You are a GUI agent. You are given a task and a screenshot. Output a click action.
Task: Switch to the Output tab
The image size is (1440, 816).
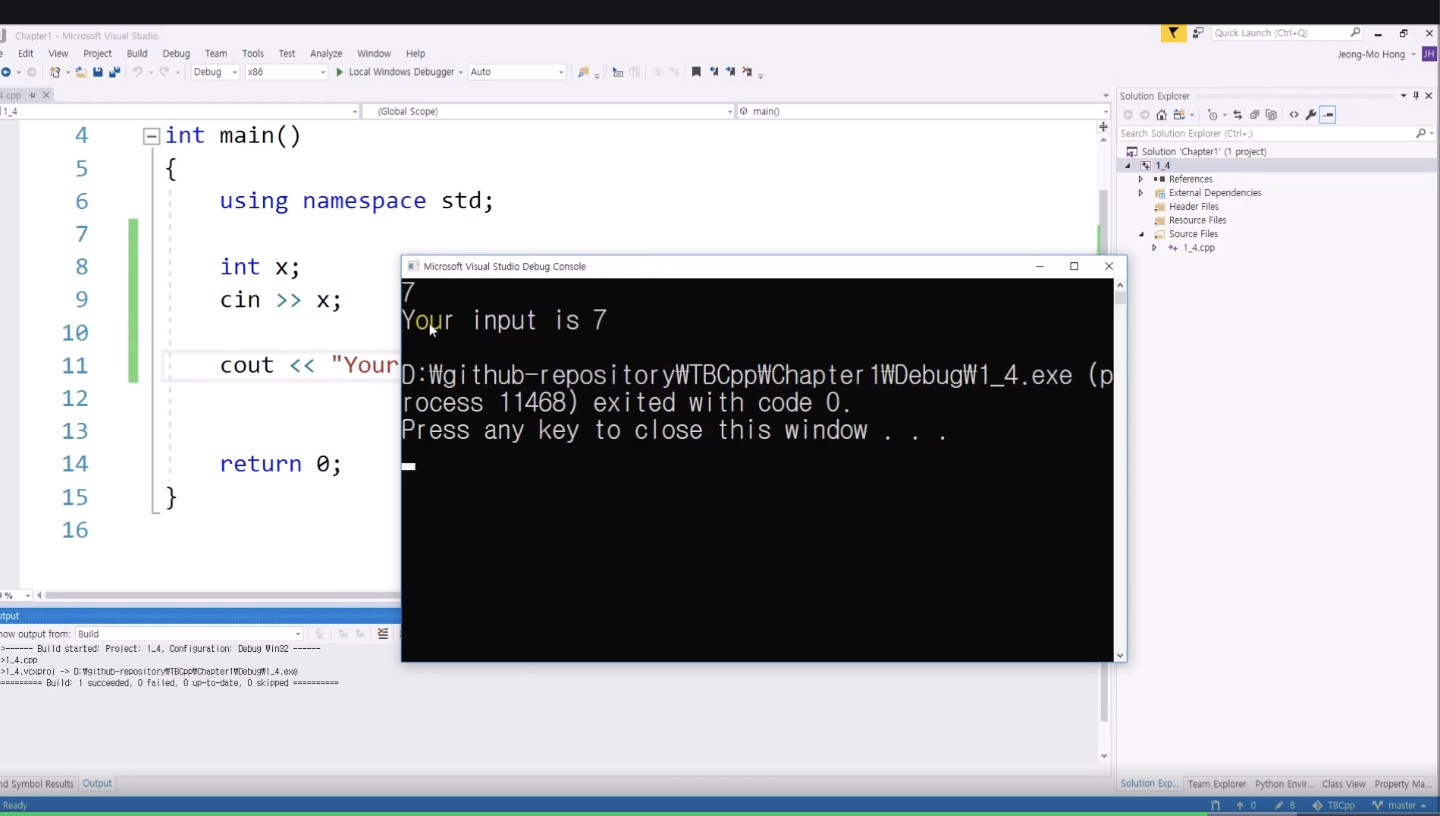point(97,784)
